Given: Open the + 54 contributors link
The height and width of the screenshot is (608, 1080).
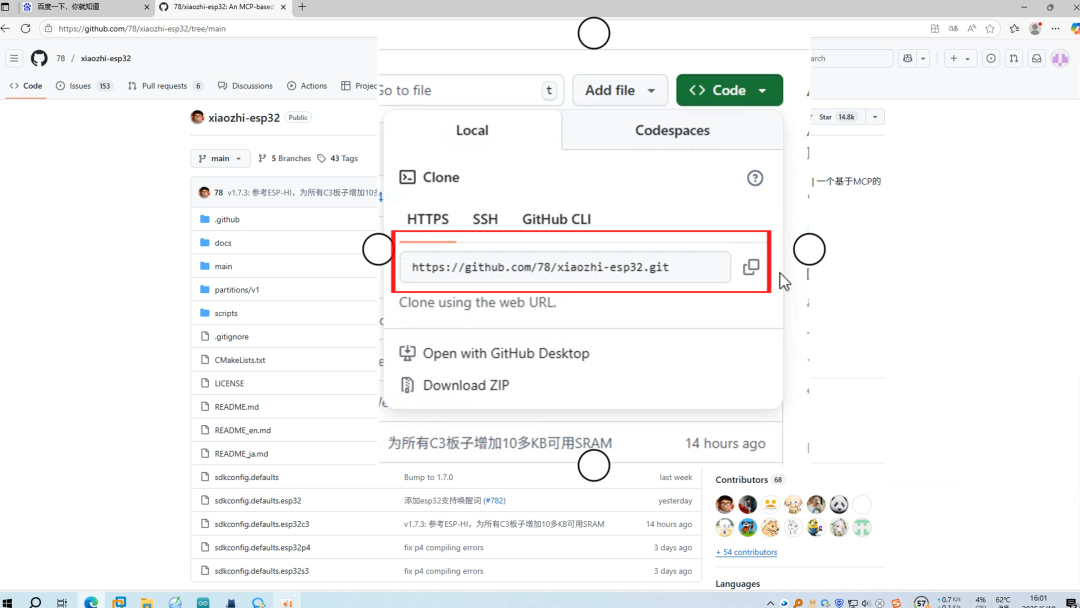Looking at the screenshot, I should tap(747, 552).
